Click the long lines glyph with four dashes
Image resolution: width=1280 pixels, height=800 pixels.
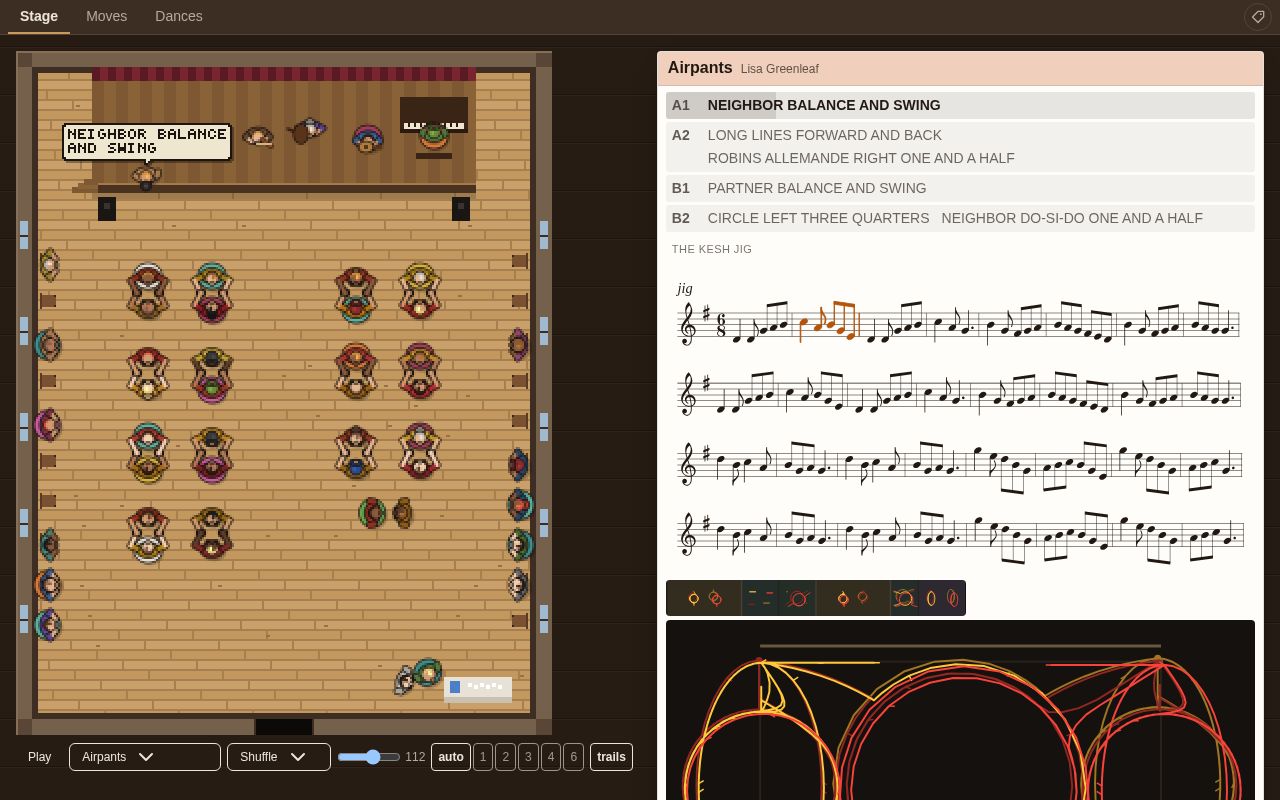tap(760, 598)
